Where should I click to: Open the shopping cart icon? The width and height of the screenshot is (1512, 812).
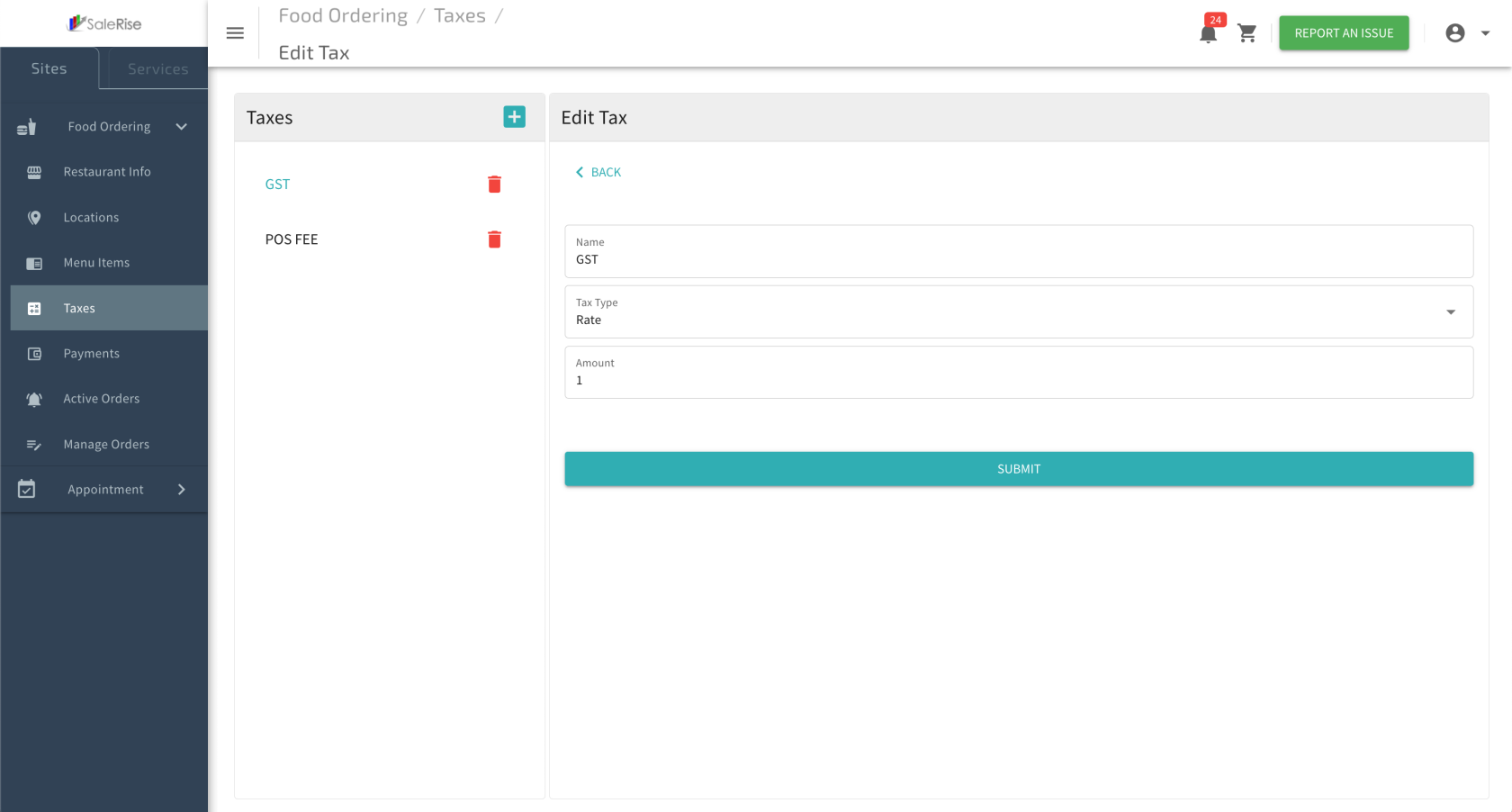point(1246,33)
